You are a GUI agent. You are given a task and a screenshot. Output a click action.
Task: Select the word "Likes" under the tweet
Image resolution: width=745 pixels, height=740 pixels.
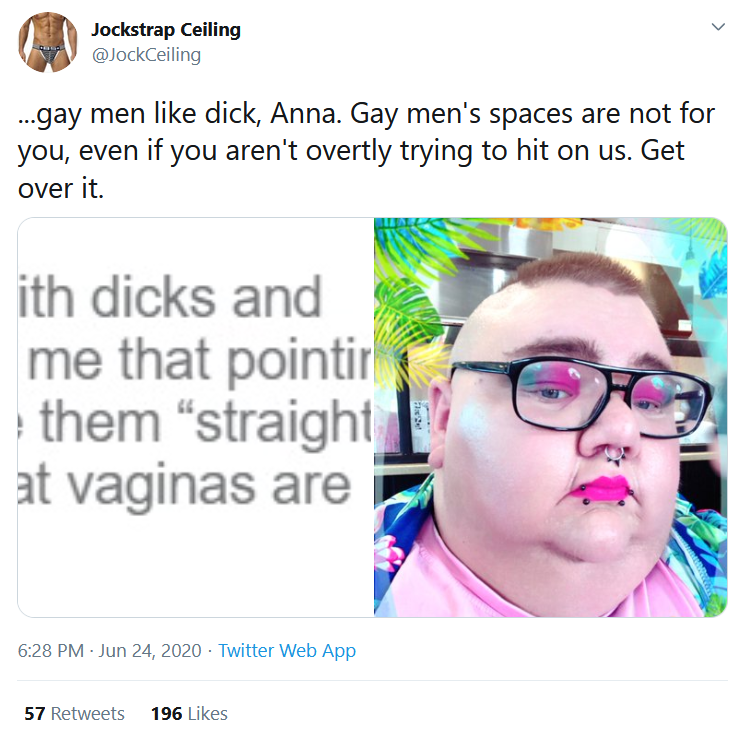pyautogui.click(x=208, y=713)
